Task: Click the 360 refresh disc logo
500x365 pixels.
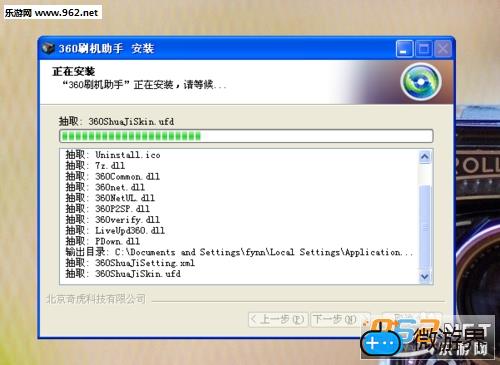Action: [x=421, y=82]
